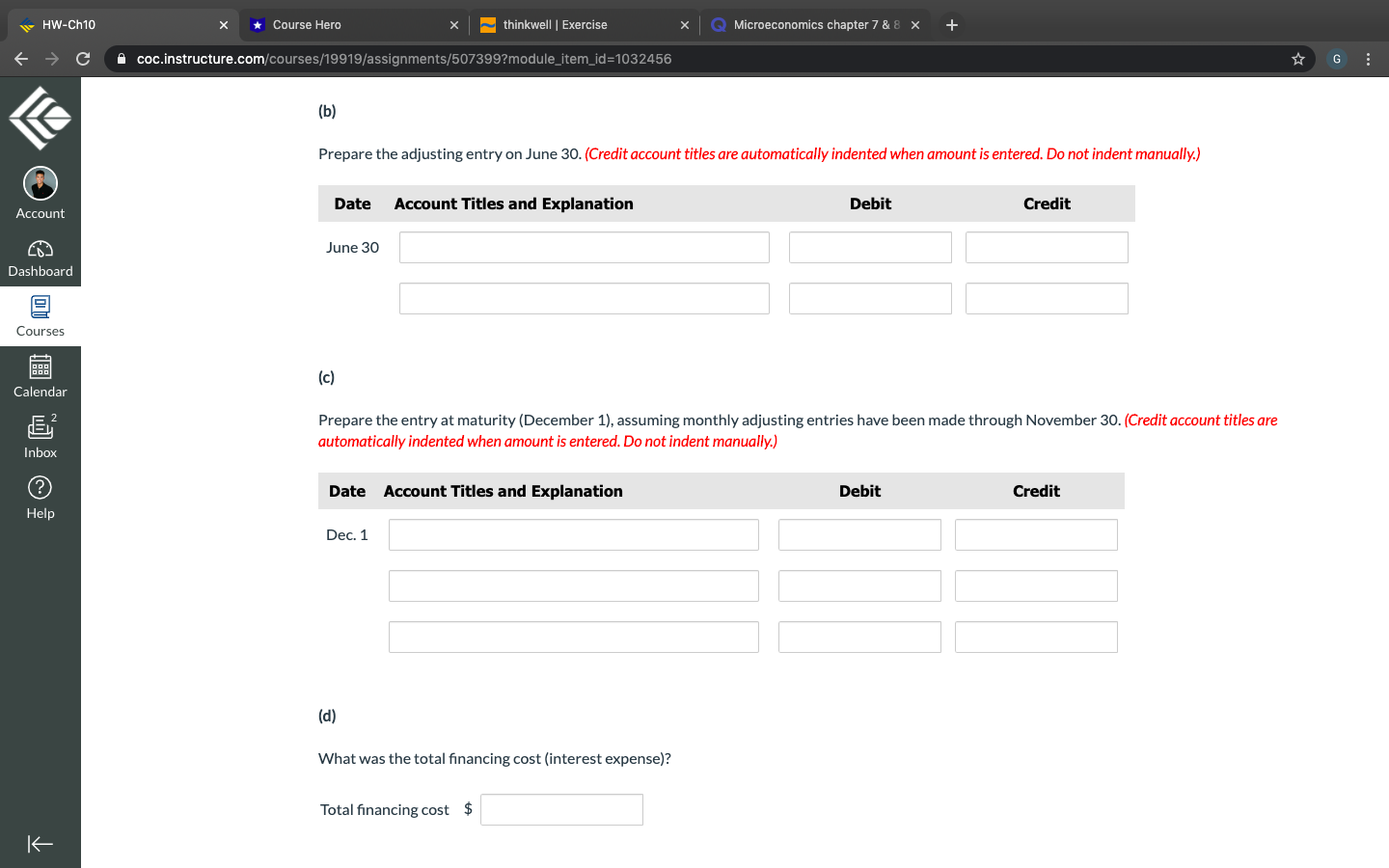Click the Total financing cost input box
The image size is (1389, 868).
(x=561, y=809)
